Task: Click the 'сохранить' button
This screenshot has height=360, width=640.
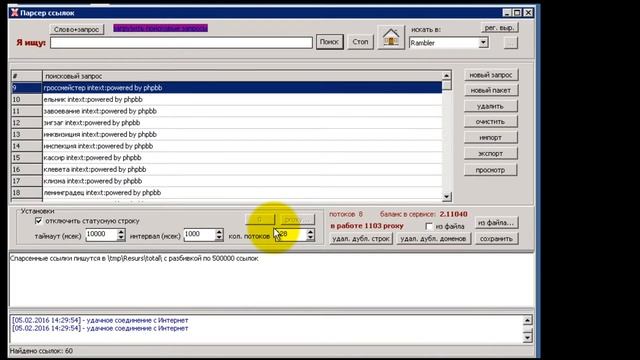Action: [x=496, y=239]
